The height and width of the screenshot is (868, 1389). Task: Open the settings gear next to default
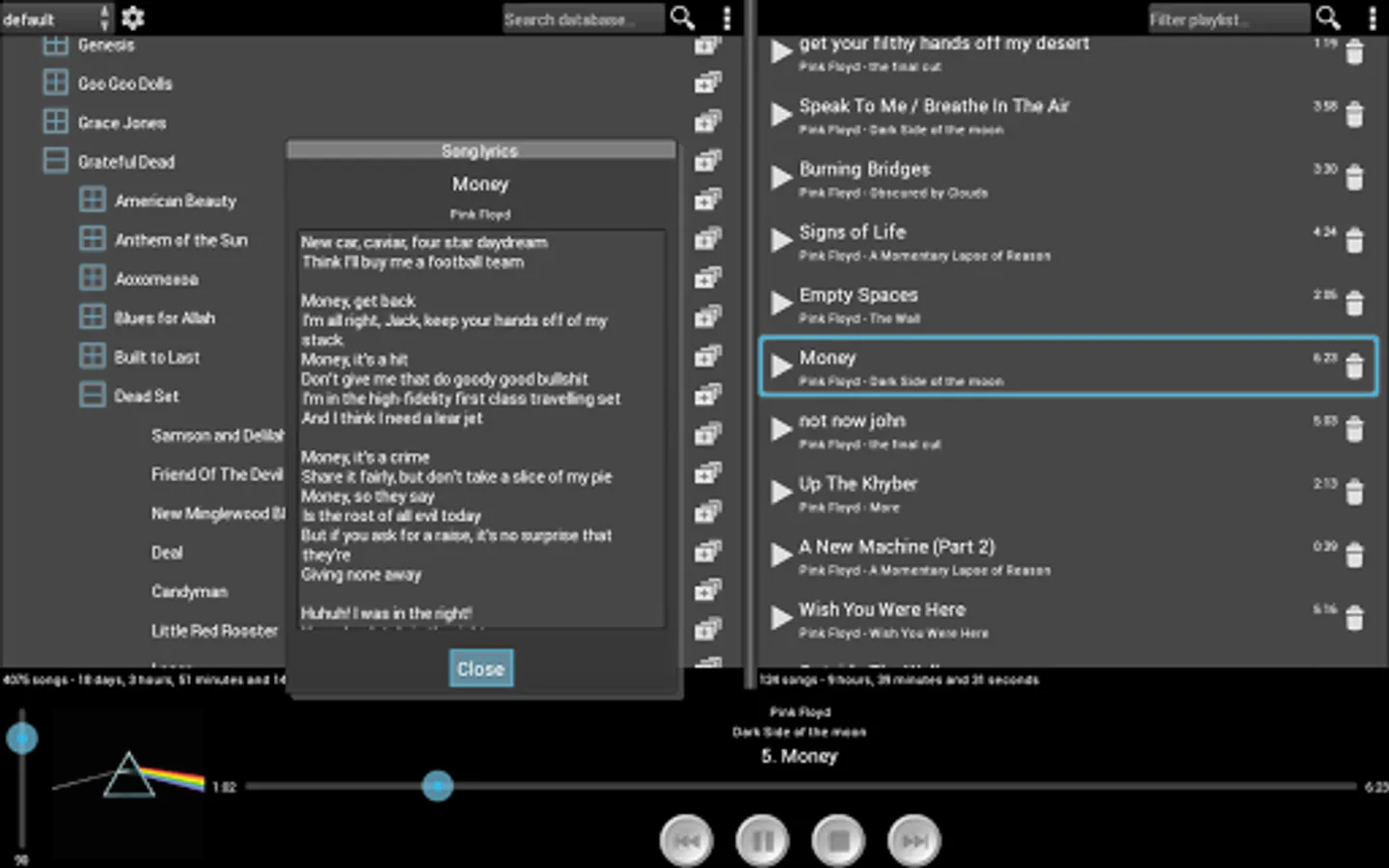click(132, 17)
